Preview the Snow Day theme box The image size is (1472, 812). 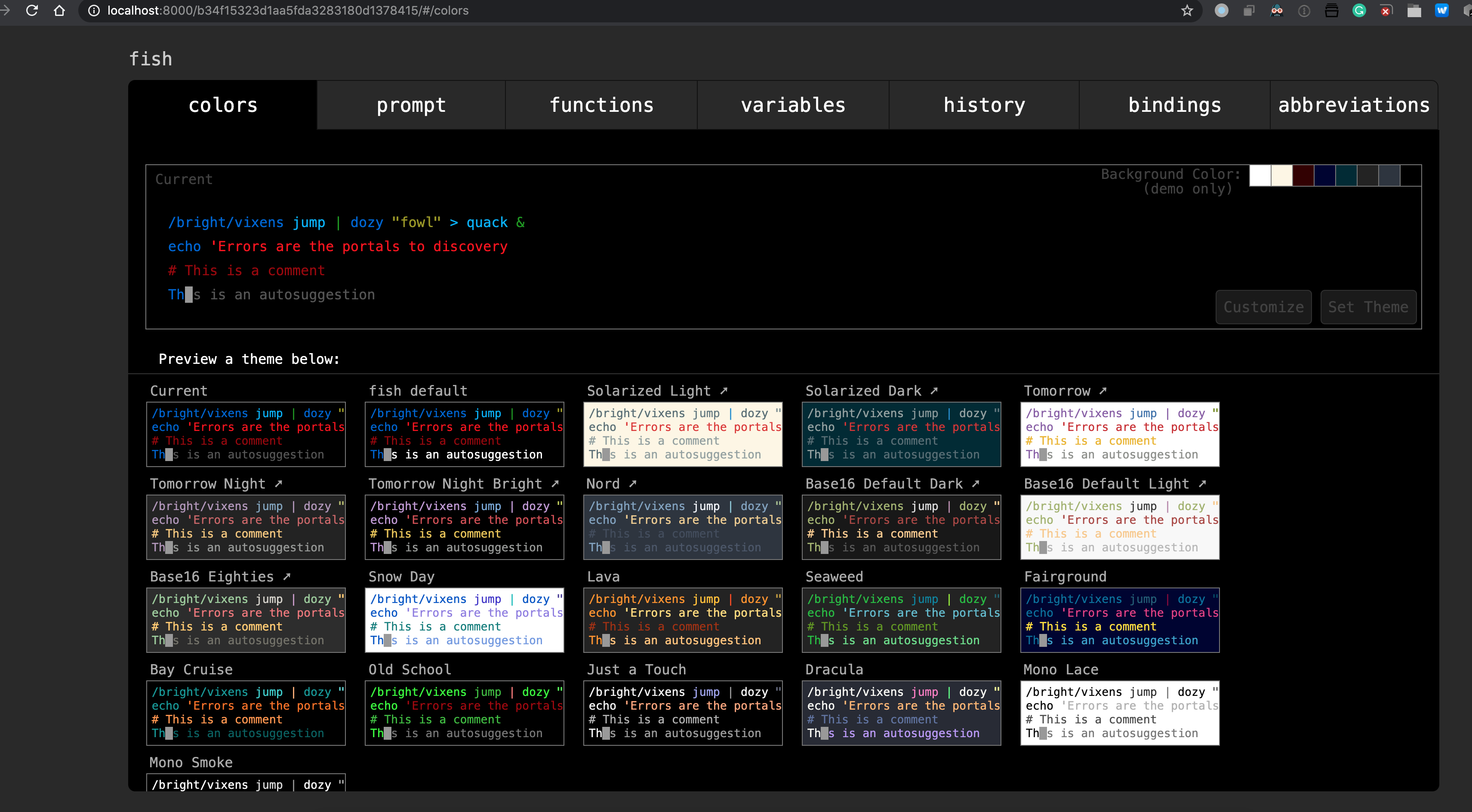point(464,620)
